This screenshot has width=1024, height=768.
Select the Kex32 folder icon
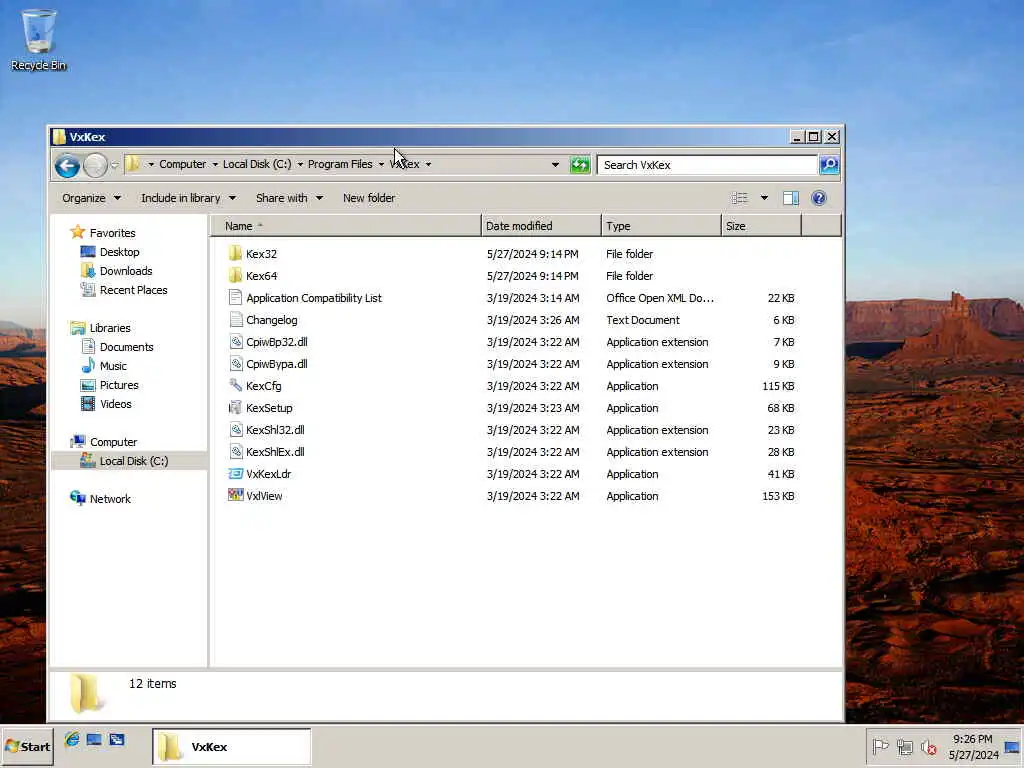[x=235, y=253]
